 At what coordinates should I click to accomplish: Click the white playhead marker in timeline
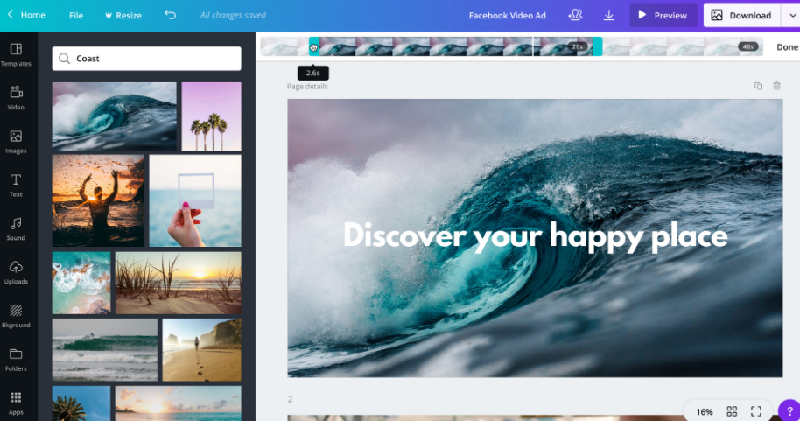pos(533,46)
